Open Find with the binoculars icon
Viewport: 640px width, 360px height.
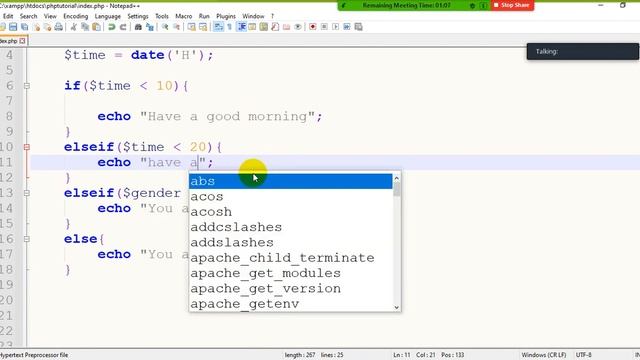138,27
